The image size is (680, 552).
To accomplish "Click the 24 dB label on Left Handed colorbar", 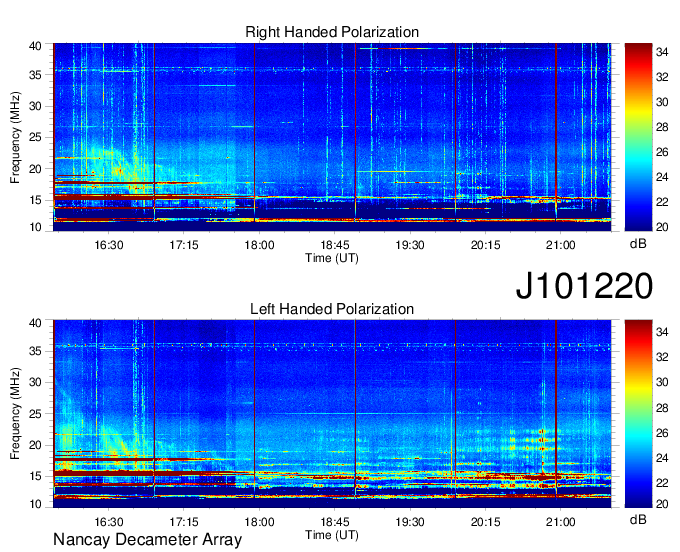I will pos(662,457).
